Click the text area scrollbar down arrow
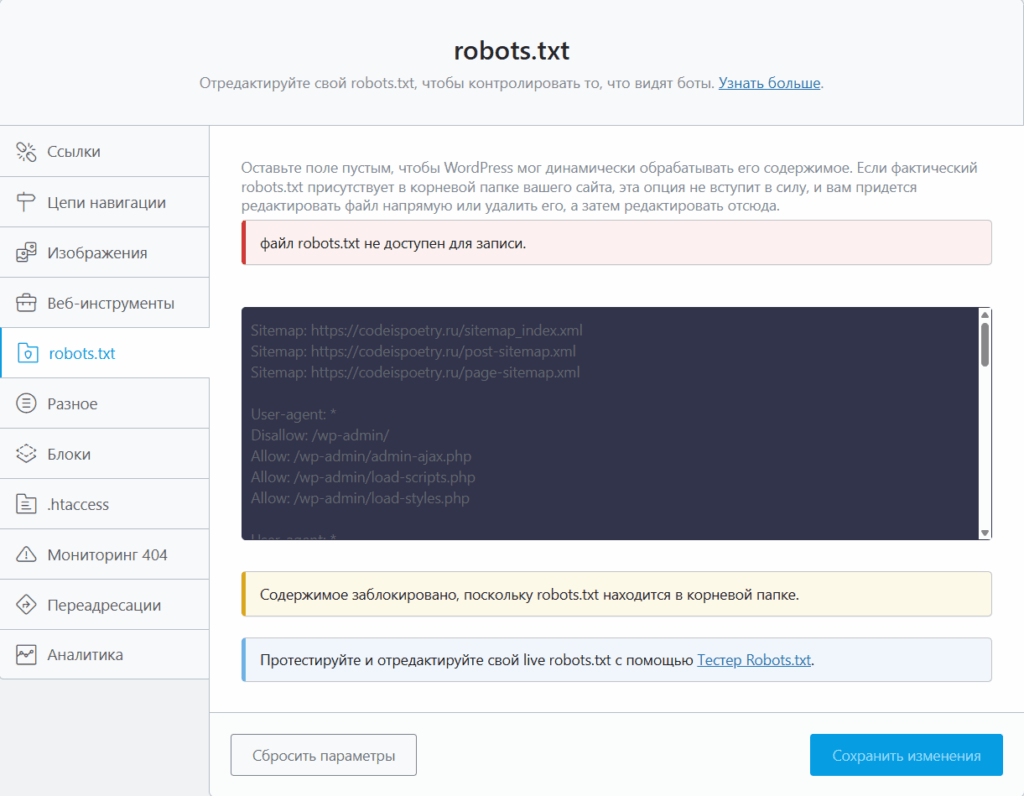Image resolution: width=1024 pixels, height=796 pixels. click(x=984, y=532)
